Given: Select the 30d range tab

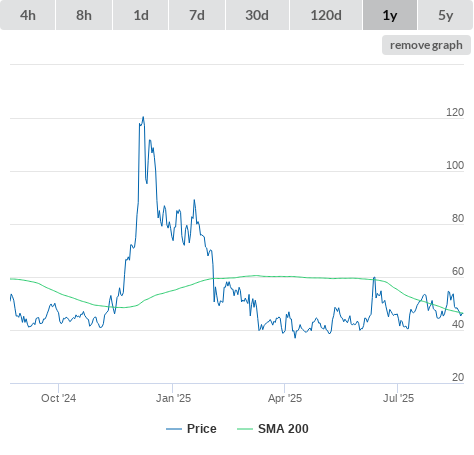Looking at the screenshot, I should tap(257, 15).
